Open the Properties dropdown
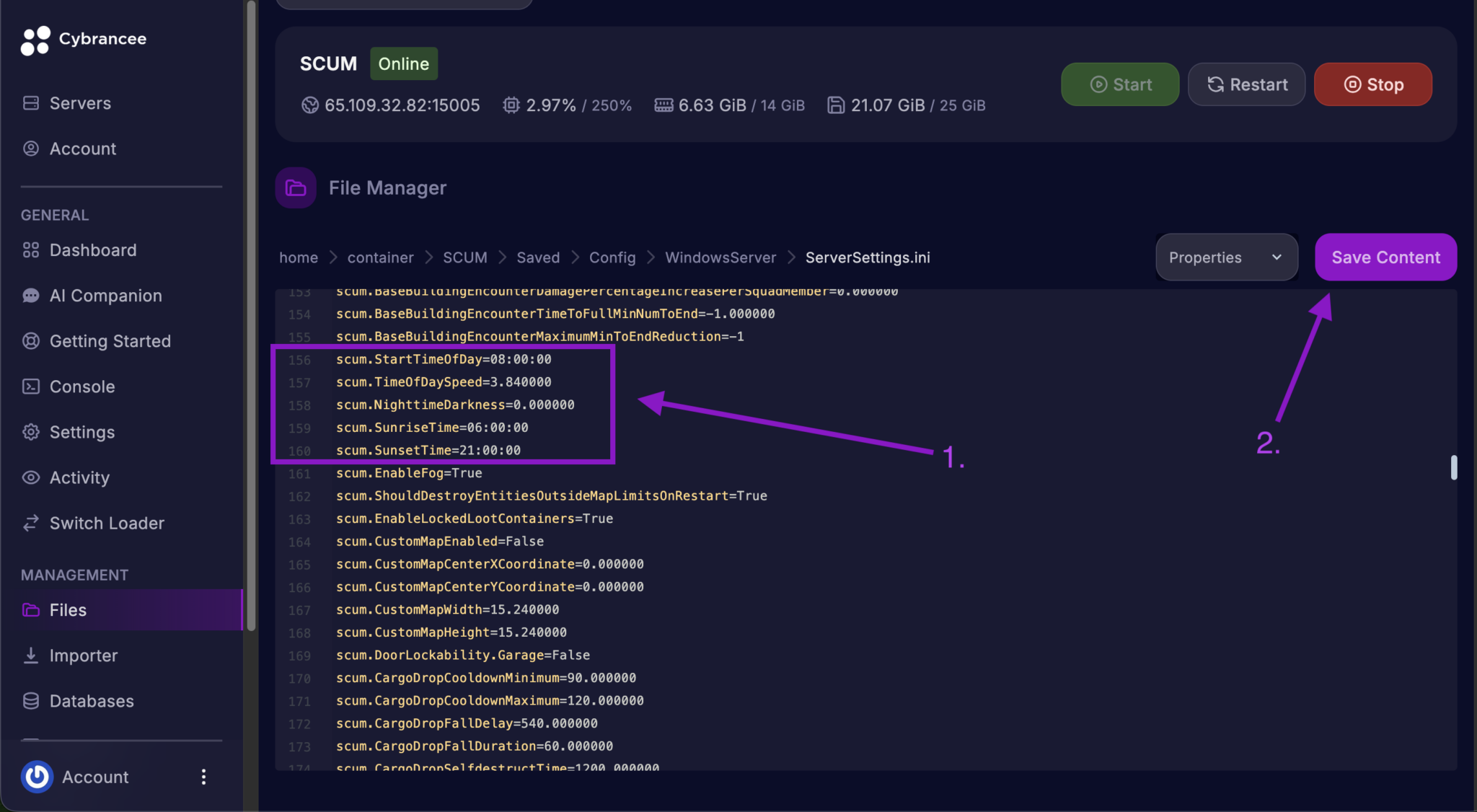Viewport: 1477px width, 812px height. click(x=1226, y=257)
